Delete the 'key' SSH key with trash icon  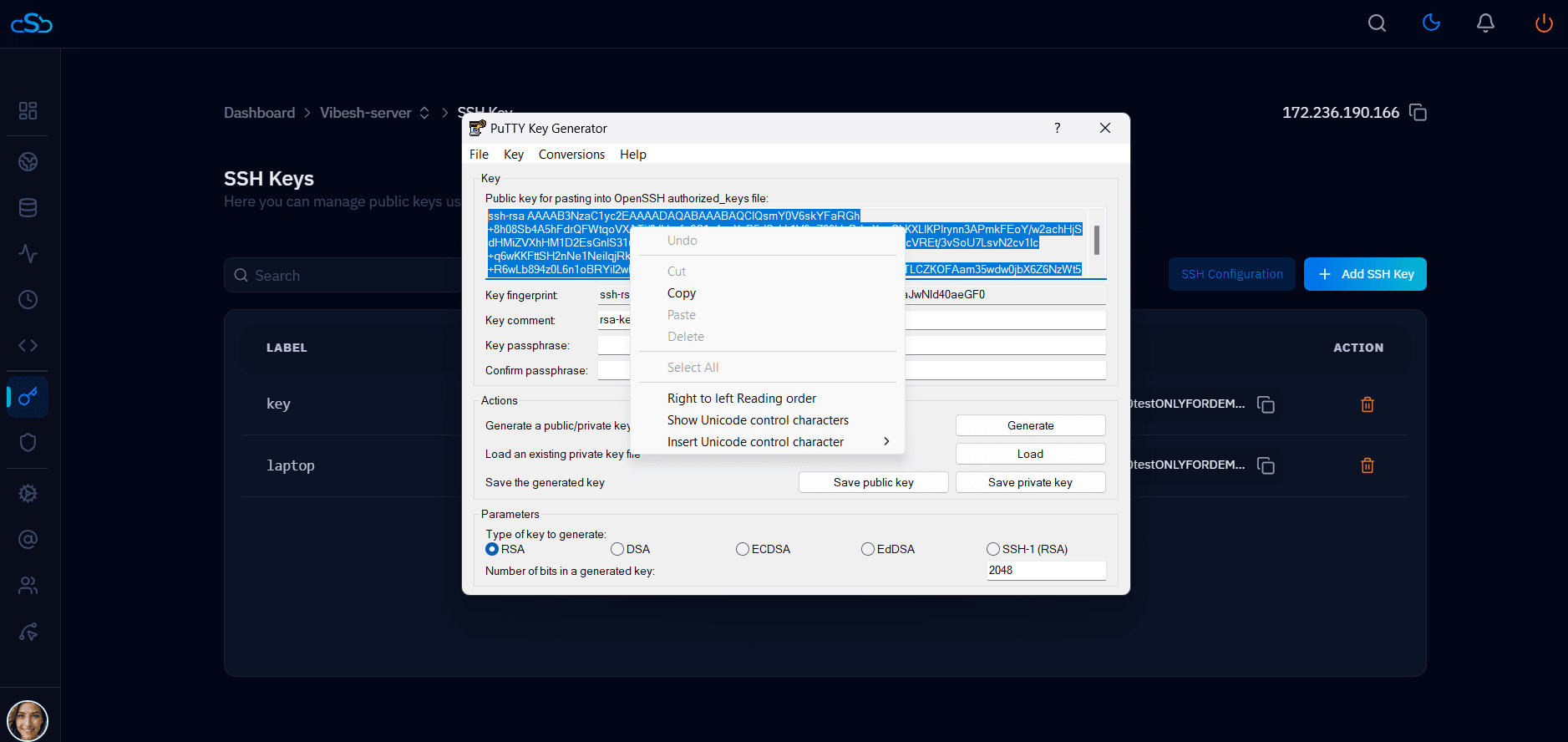point(1367,404)
